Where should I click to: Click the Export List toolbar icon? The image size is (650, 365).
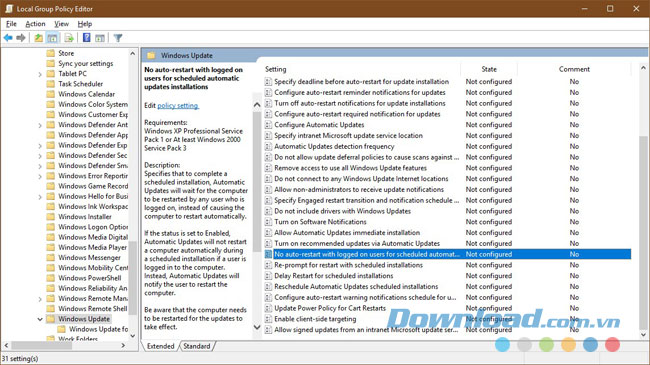(x=69, y=38)
